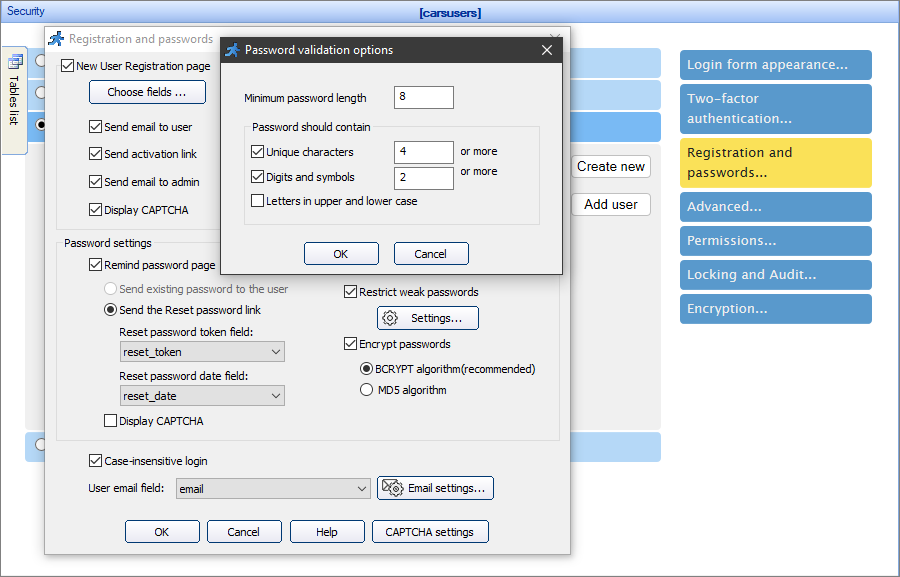Open Two-factor authentication settings
This screenshot has width=900, height=577.
coord(775,108)
